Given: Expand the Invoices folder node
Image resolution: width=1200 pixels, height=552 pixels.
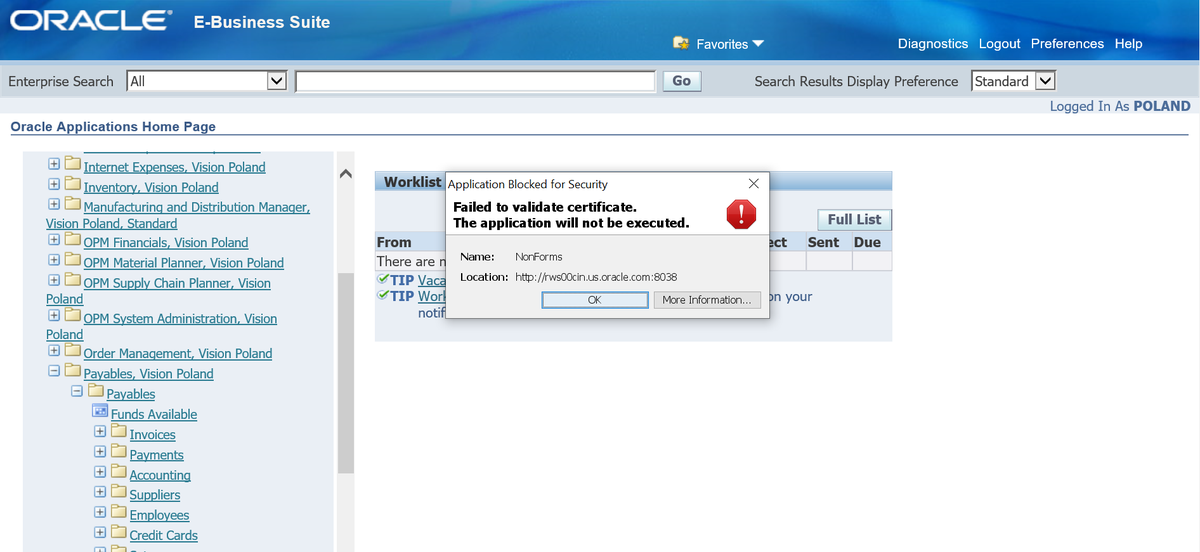Looking at the screenshot, I should (100, 434).
